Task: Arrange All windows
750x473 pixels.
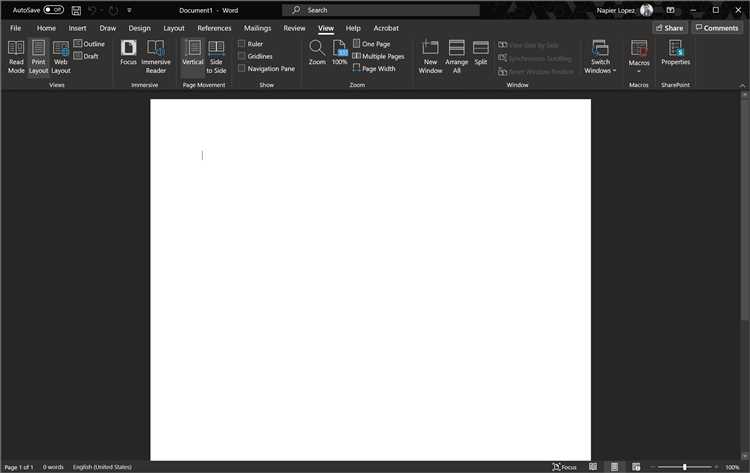Action: point(456,57)
